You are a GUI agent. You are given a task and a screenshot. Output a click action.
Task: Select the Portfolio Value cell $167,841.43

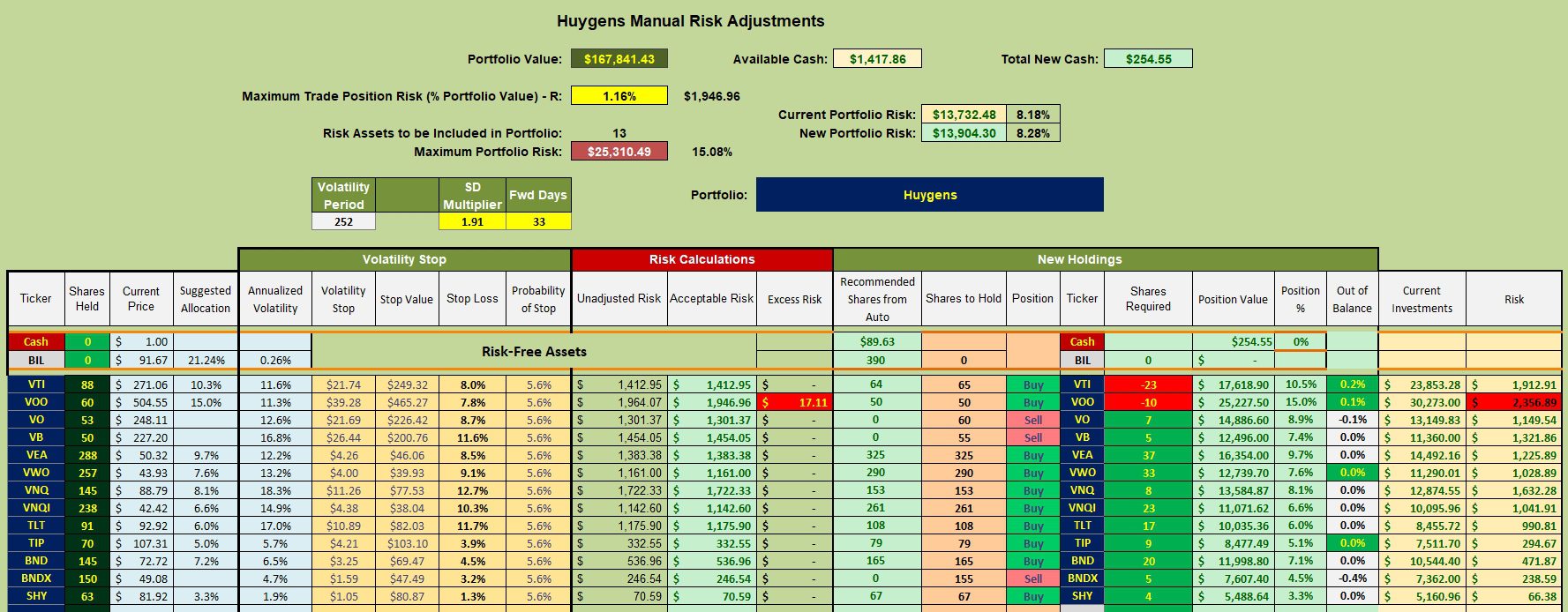click(x=619, y=59)
